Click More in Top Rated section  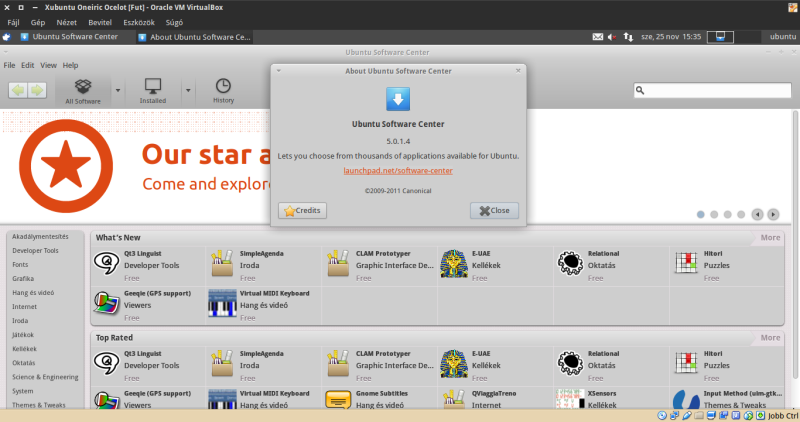[x=770, y=338]
